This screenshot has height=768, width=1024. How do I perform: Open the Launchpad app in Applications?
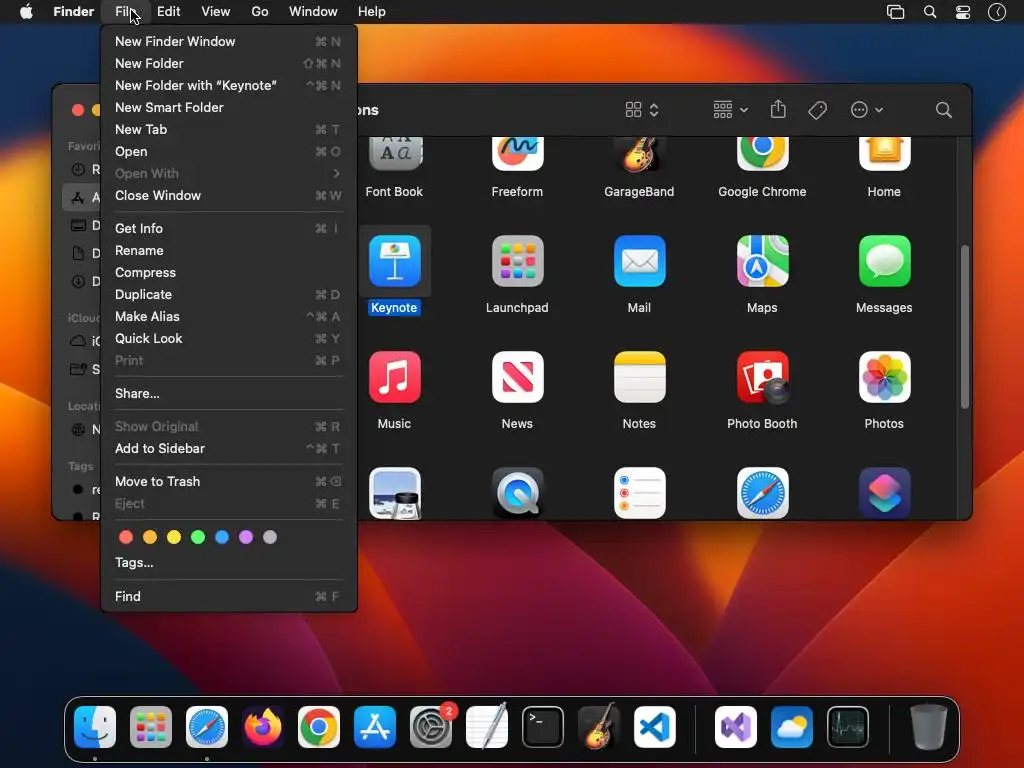point(517,261)
